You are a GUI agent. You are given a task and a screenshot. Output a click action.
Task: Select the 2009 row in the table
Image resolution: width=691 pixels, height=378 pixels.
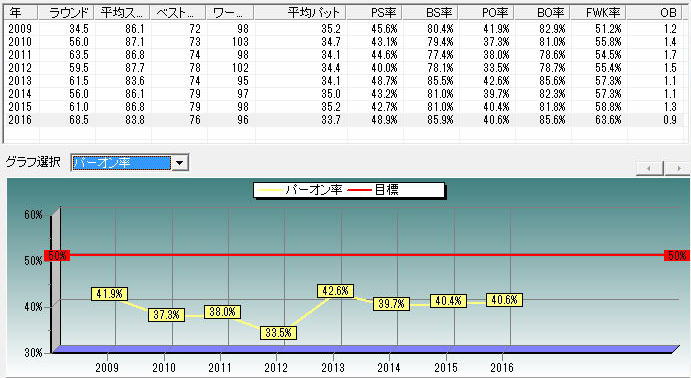(344, 29)
